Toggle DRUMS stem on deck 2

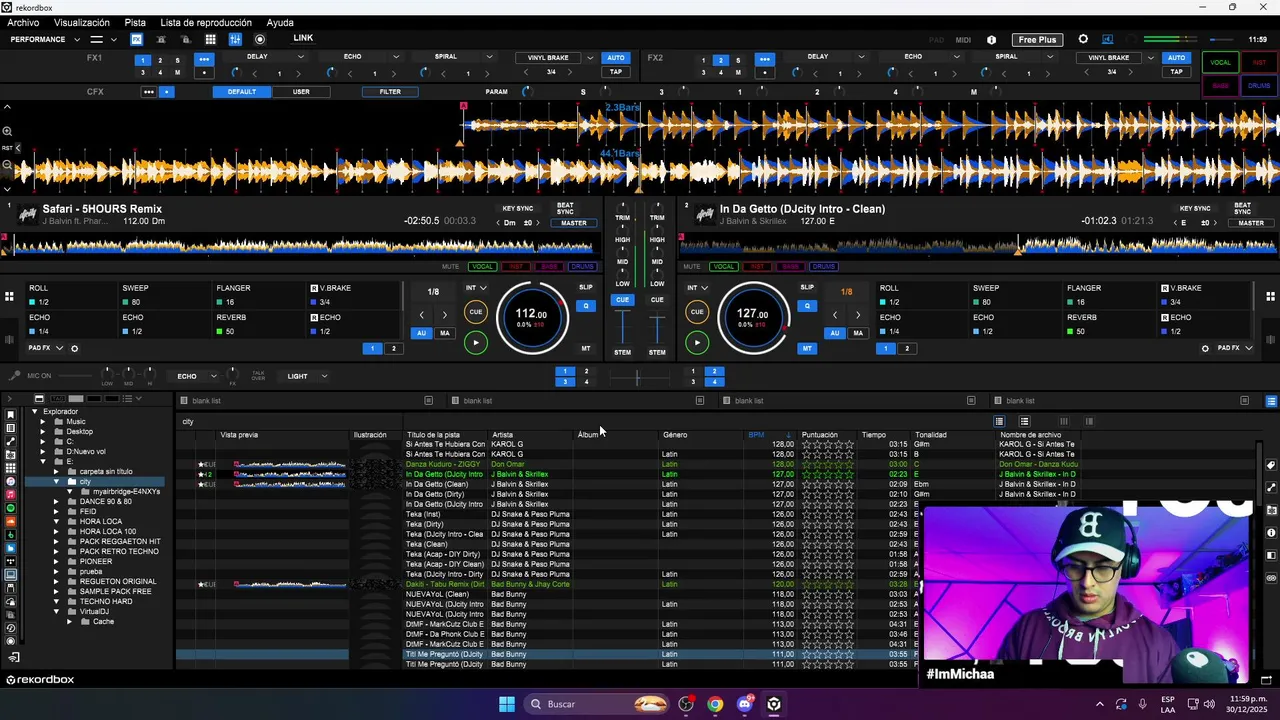click(x=823, y=266)
